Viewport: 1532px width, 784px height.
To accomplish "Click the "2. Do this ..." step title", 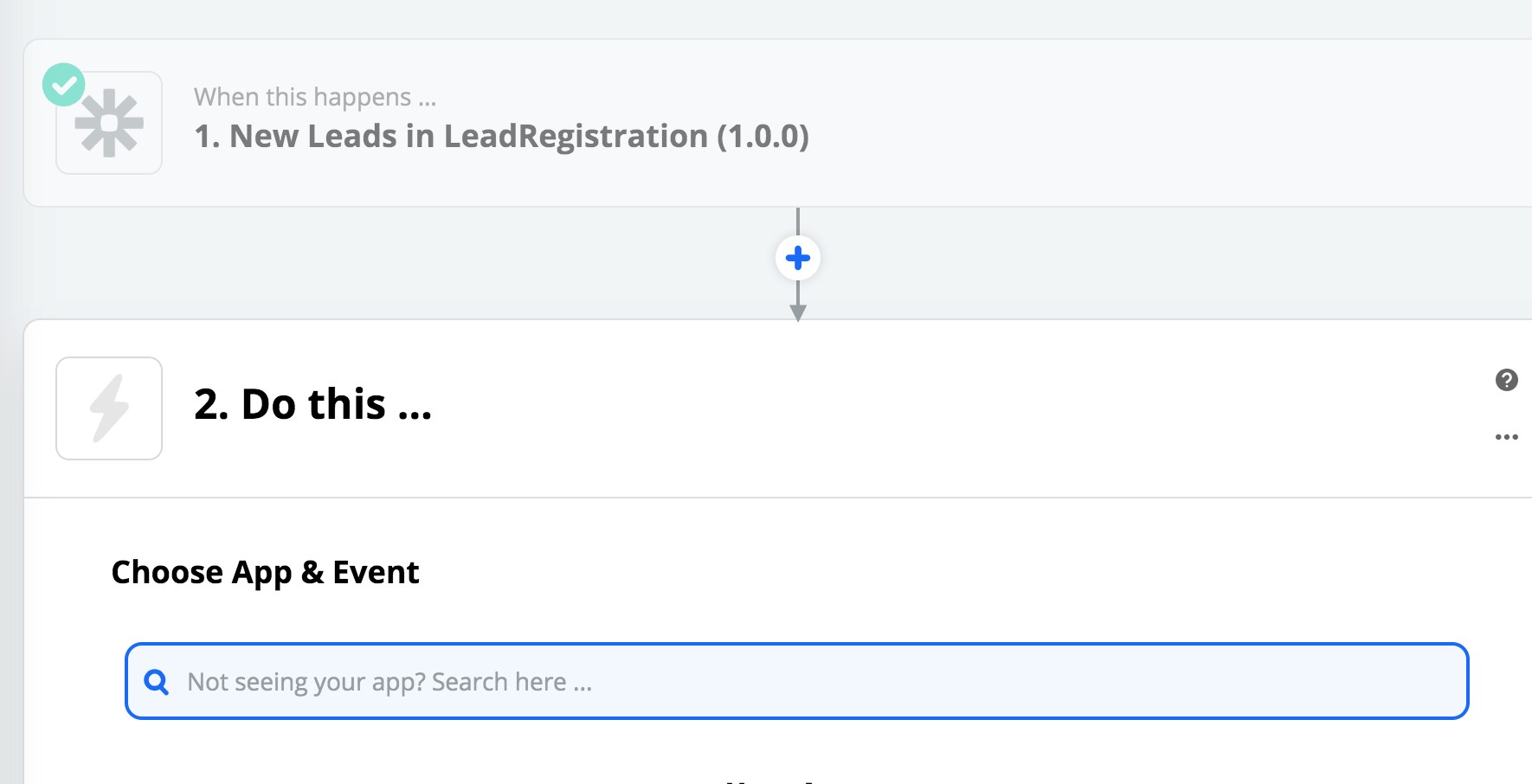I will [312, 404].
